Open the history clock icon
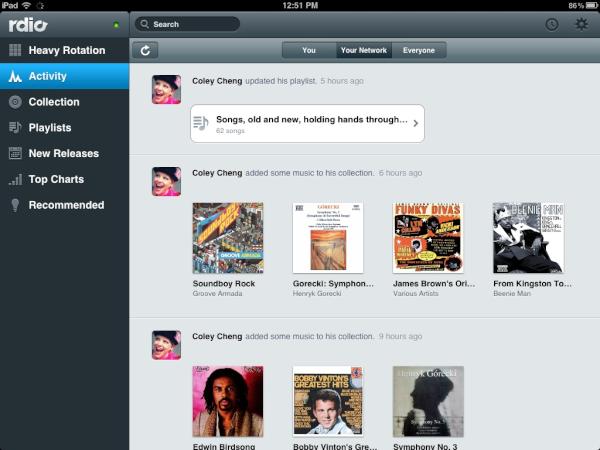600x450 pixels. 551,24
